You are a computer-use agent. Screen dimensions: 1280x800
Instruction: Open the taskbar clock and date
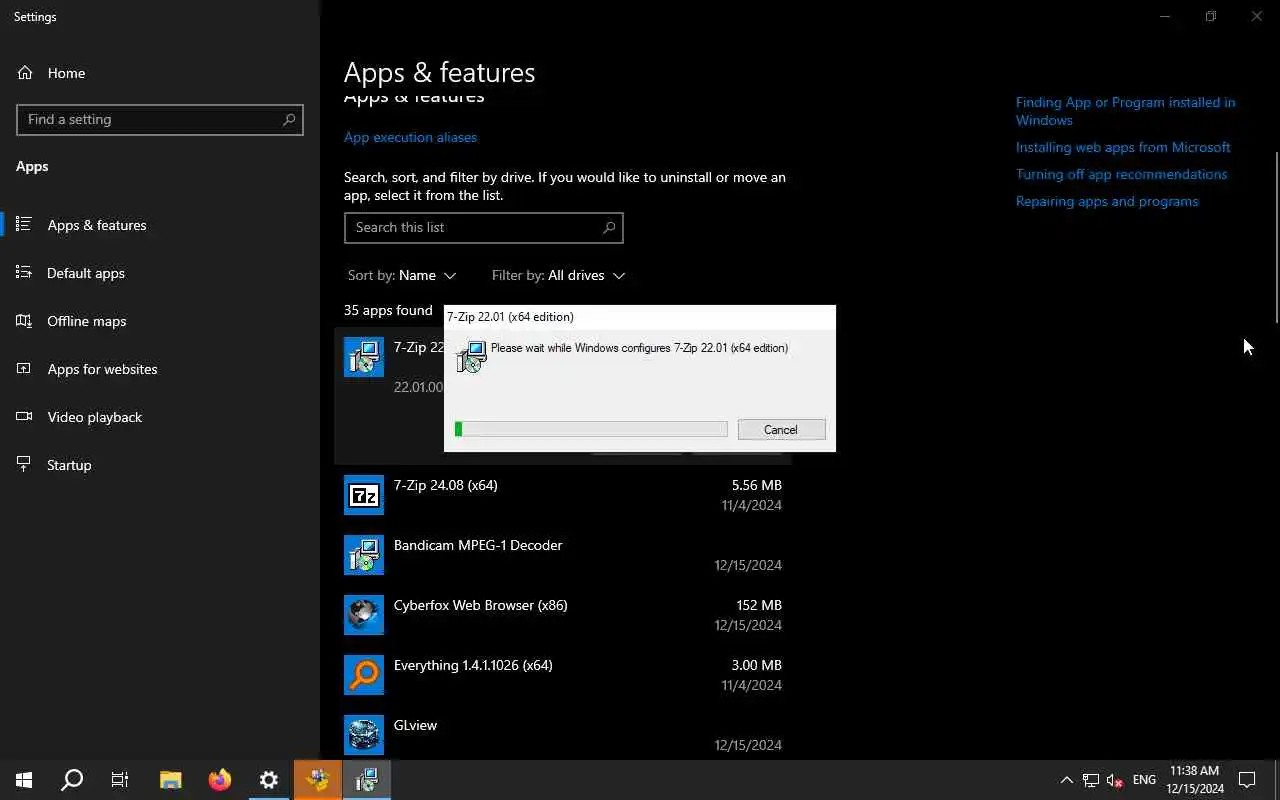point(1195,780)
